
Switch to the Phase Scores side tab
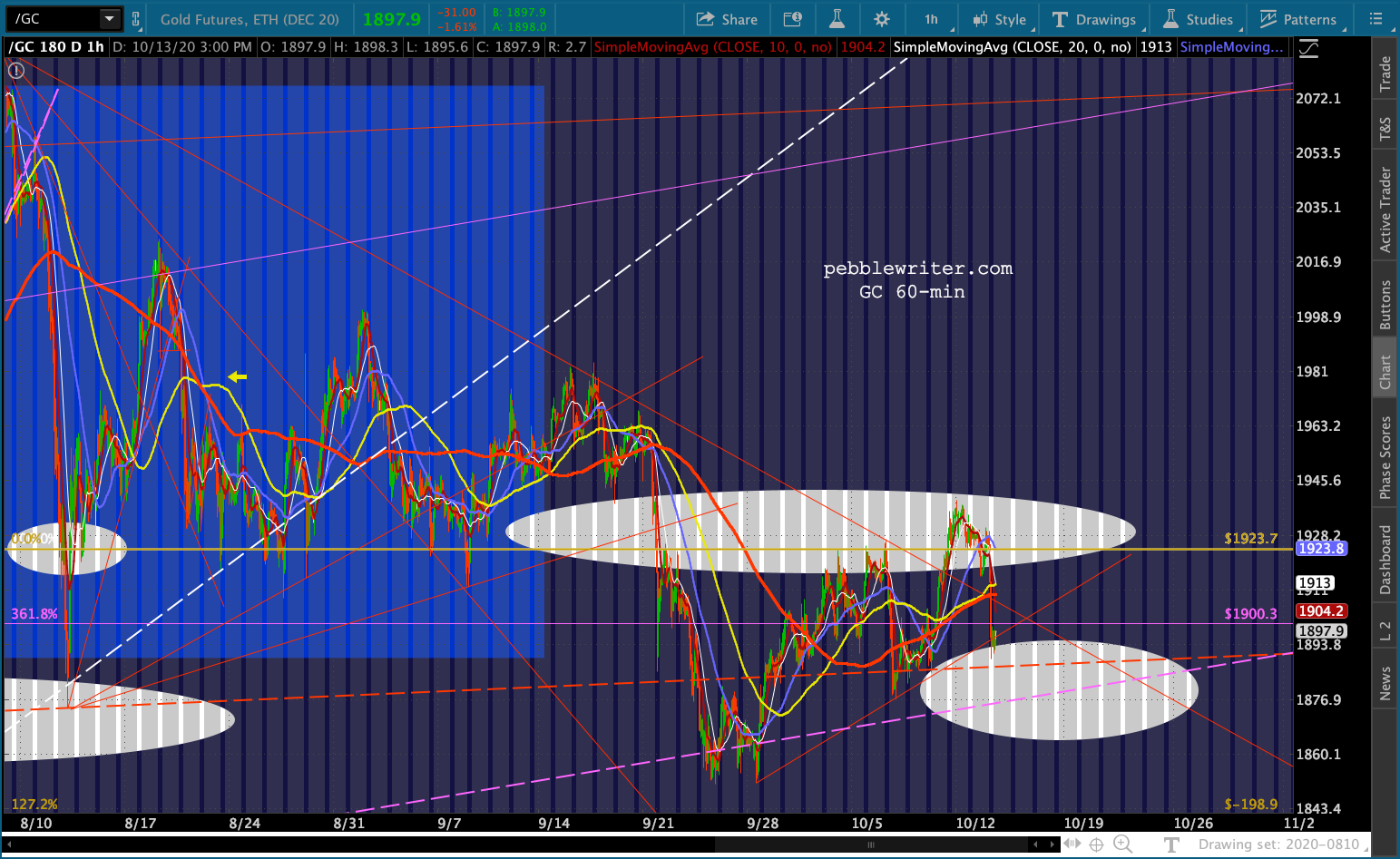1385,457
